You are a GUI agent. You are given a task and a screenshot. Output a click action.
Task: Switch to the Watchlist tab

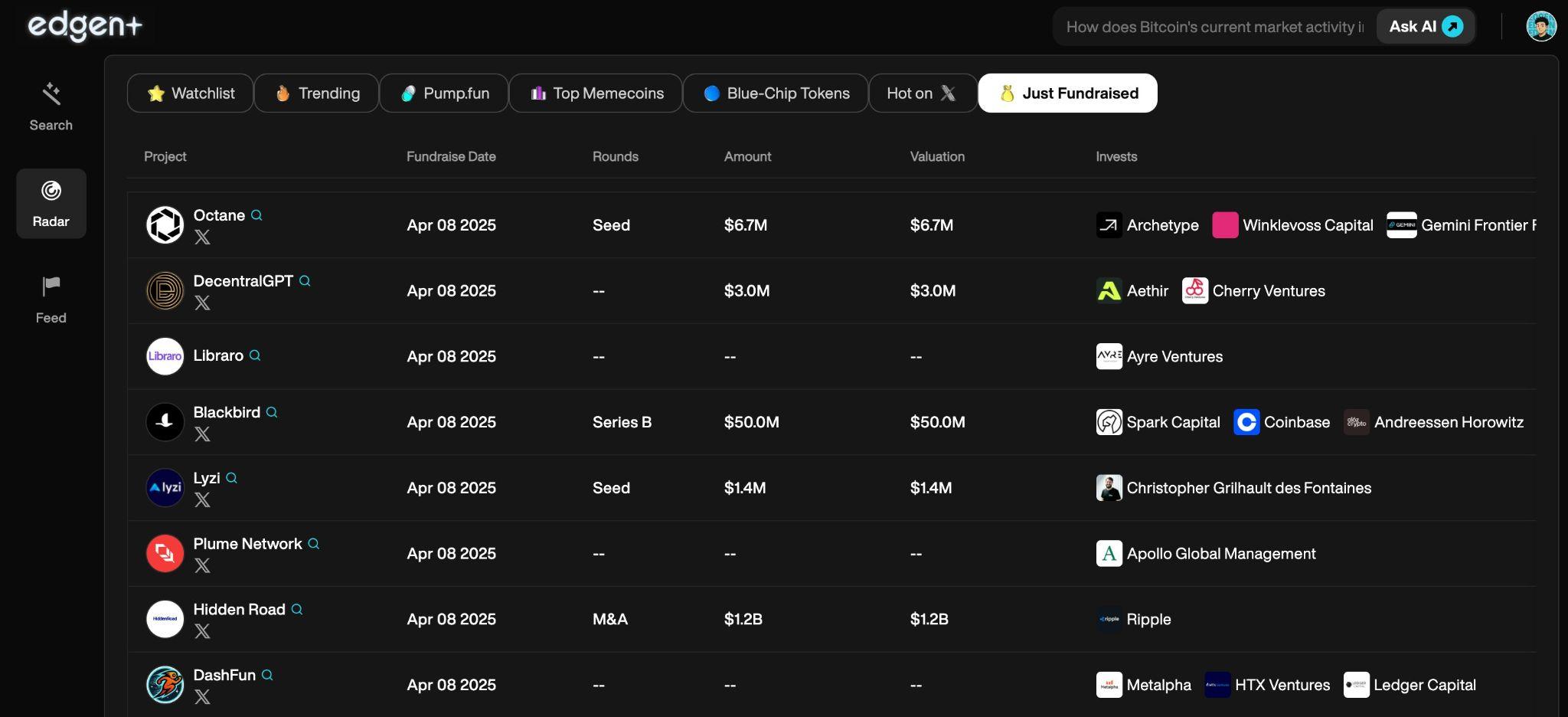[190, 93]
